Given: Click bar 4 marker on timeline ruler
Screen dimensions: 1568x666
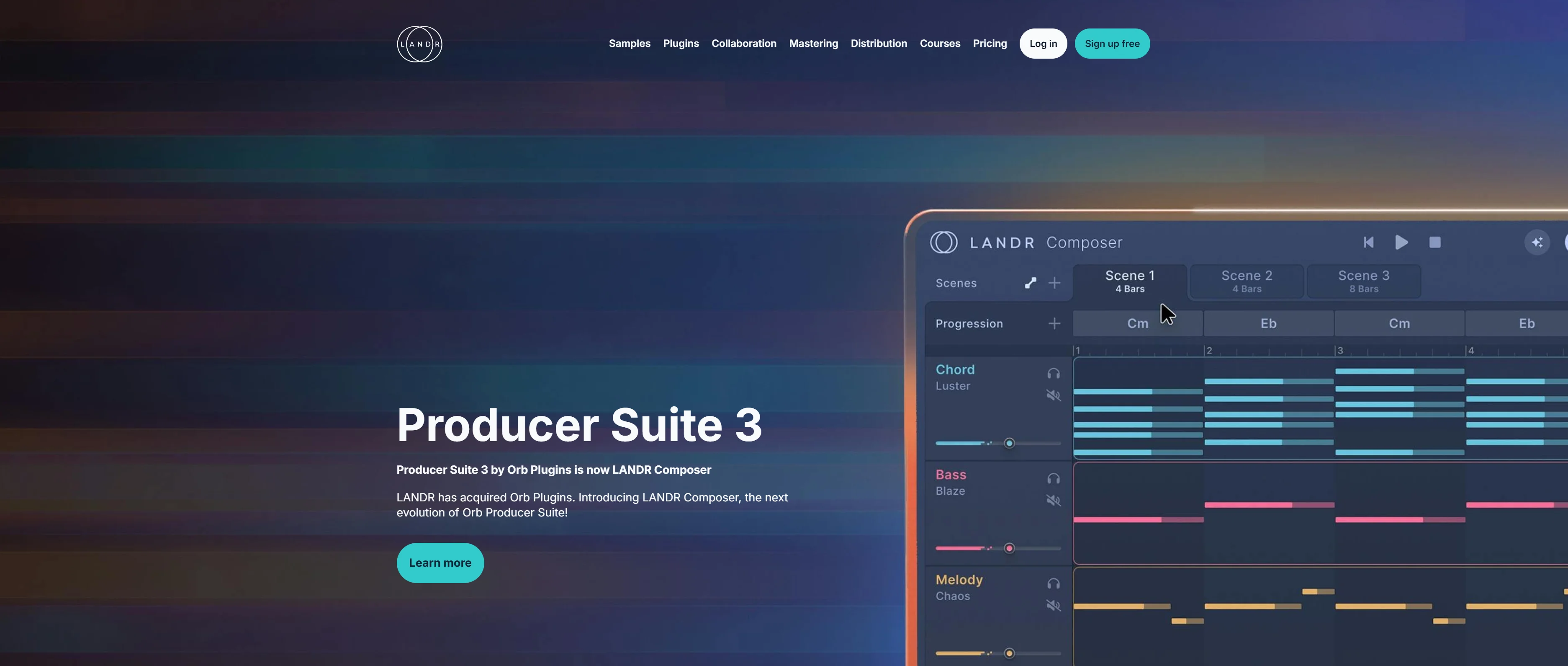Looking at the screenshot, I should click(x=1470, y=350).
